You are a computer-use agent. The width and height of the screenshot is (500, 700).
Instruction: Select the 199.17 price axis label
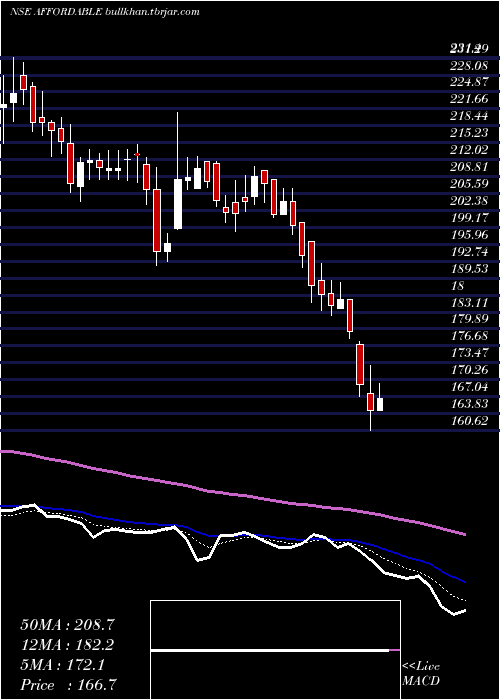[x=468, y=218]
